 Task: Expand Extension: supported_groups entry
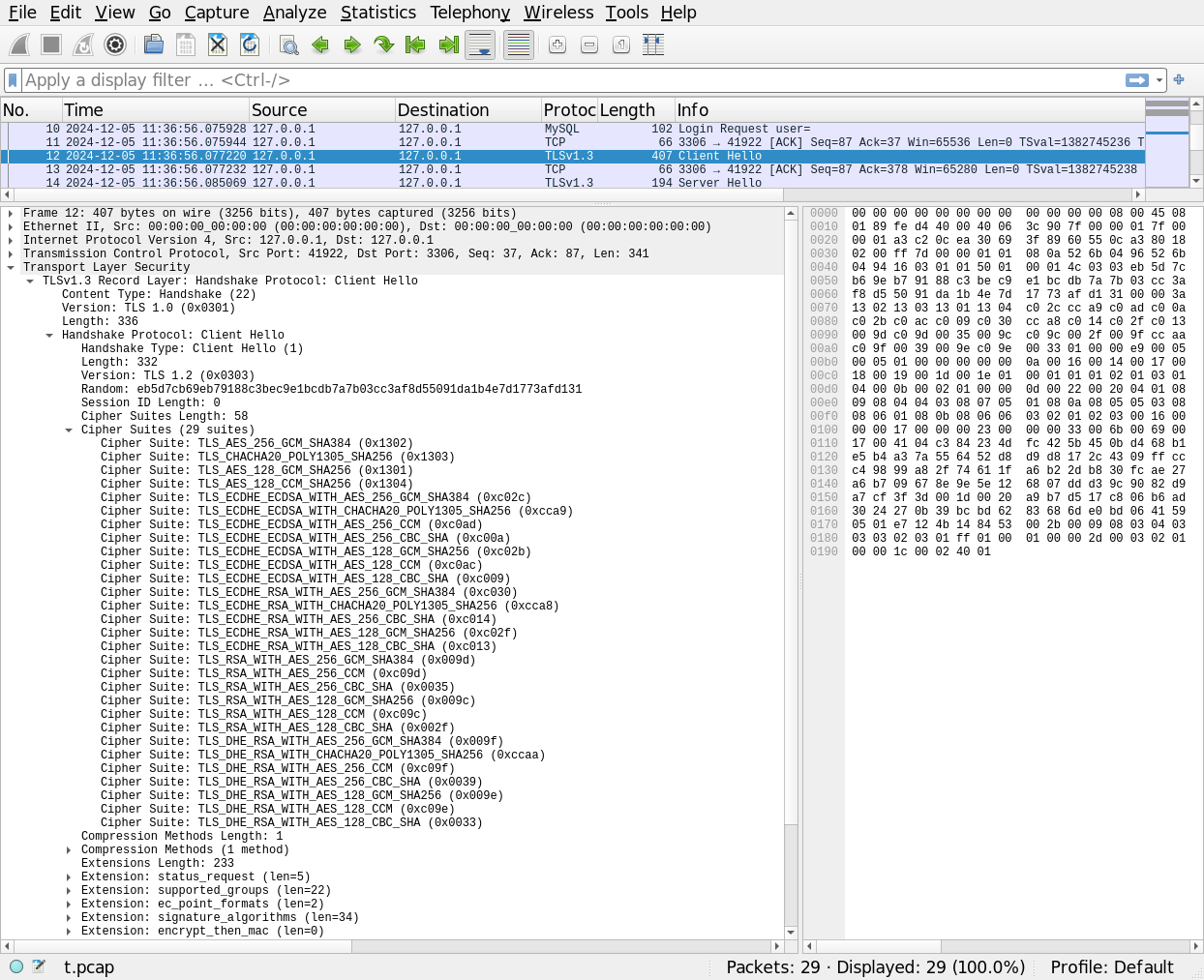(69, 890)
